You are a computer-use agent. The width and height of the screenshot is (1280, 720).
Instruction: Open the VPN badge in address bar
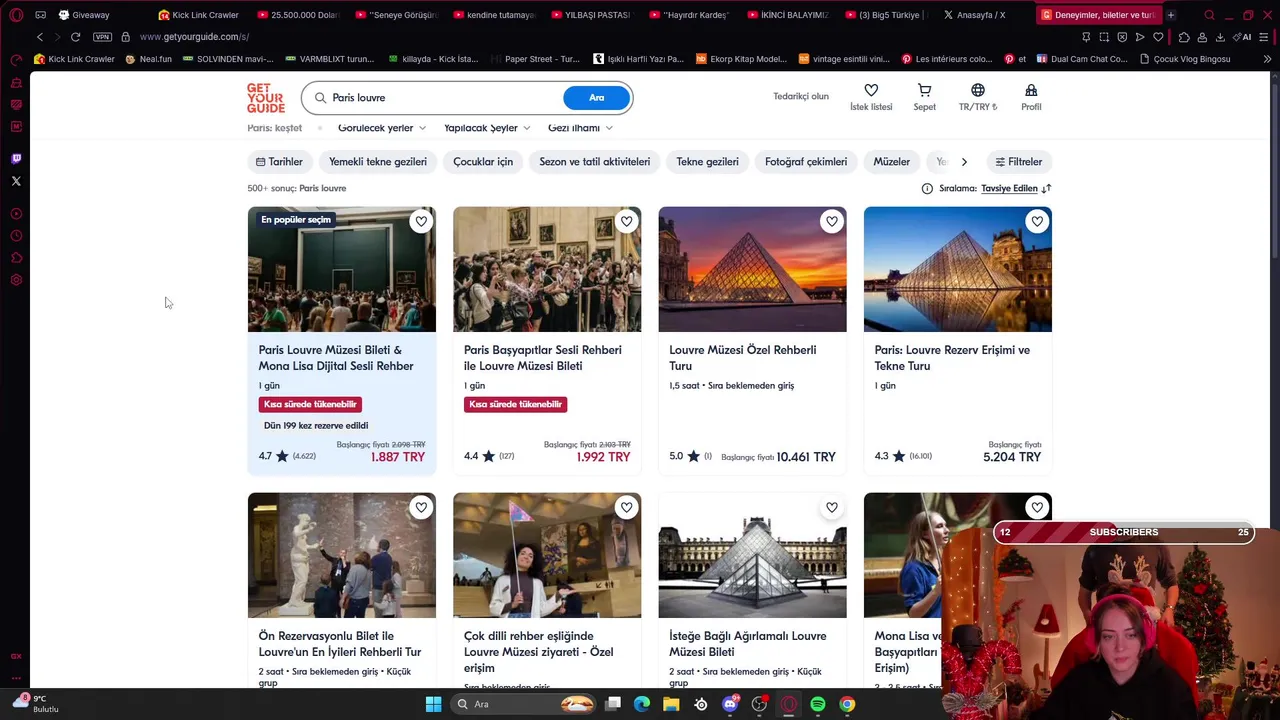pyautogui.click(x=102, y=37)
